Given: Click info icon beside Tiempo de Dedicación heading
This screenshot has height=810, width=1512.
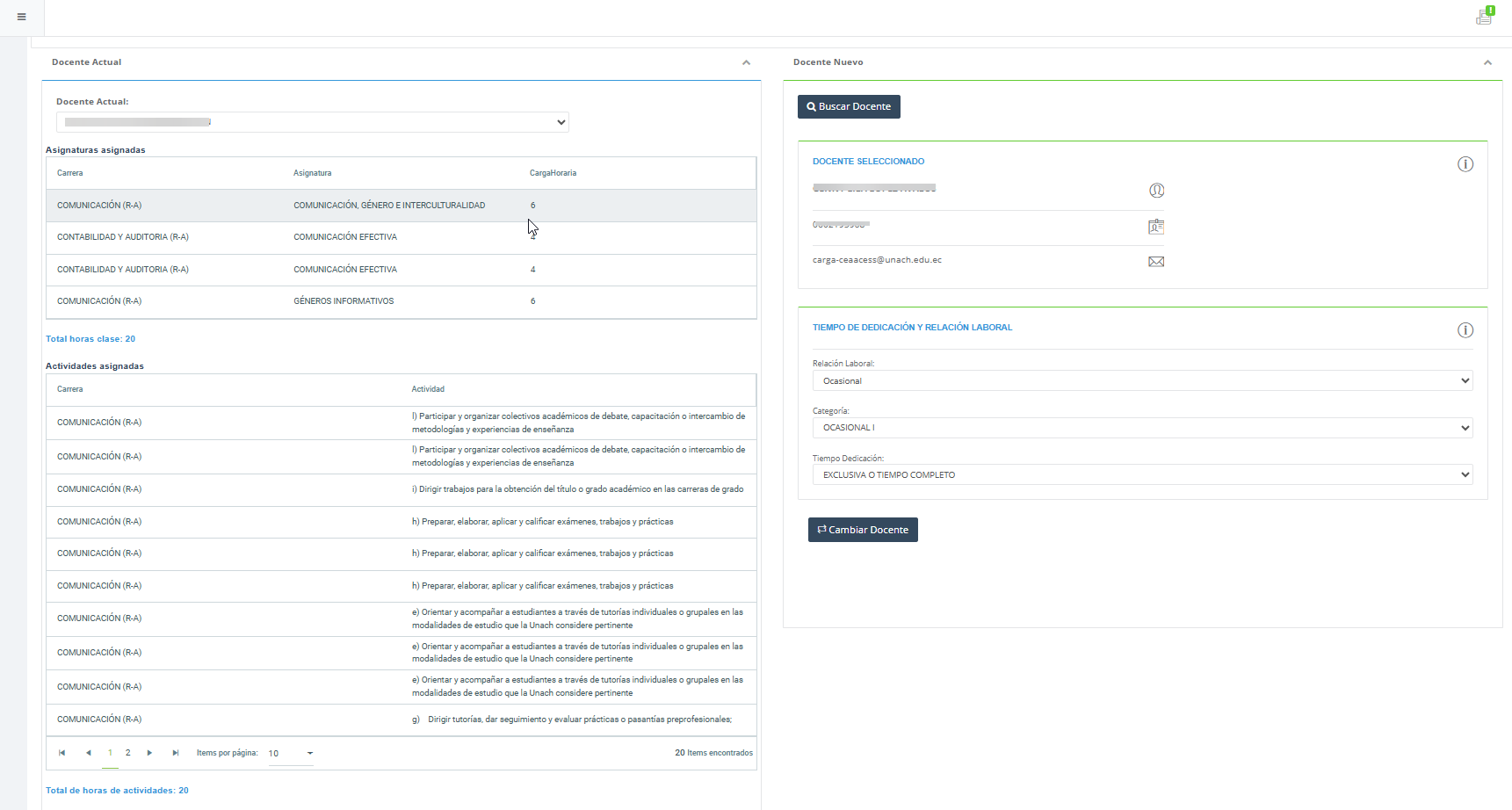Looking at the screenshot, I should click(x=1465, y=330).
